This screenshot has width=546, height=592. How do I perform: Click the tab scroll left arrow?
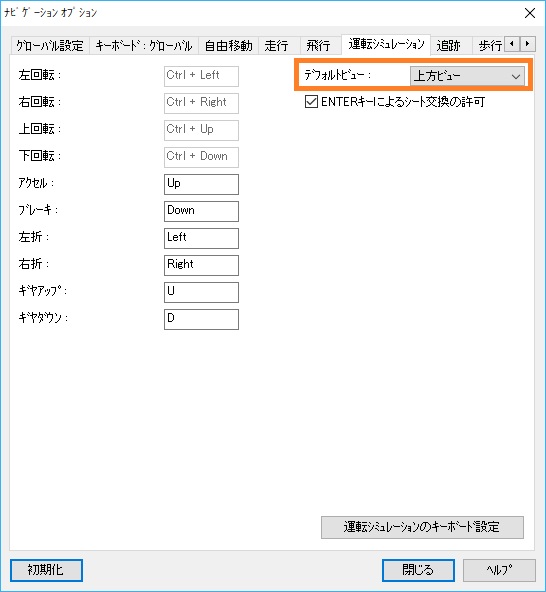[x=512, y=44]
